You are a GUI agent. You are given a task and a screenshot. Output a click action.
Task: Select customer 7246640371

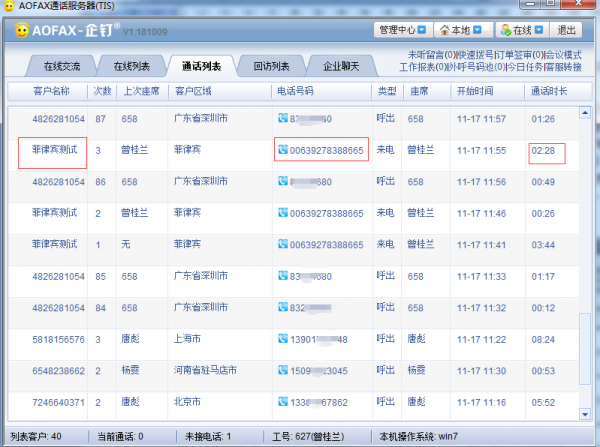58,403
